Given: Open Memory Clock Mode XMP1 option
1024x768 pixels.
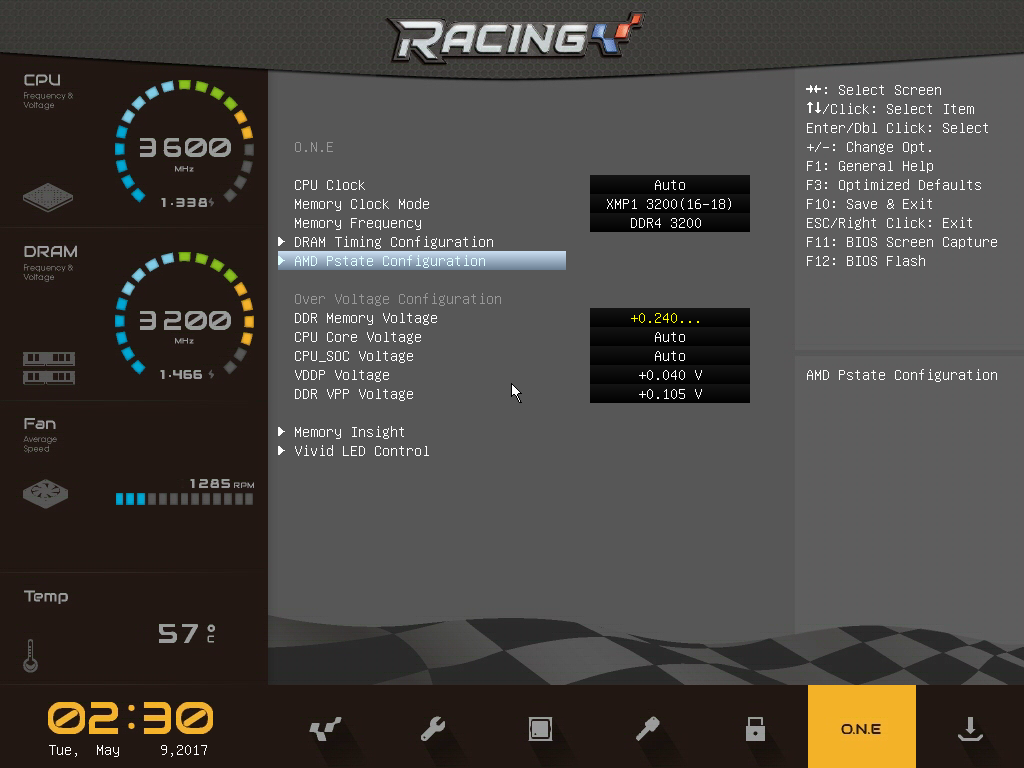Looking at the screenshot, I should [x=669, y=204].
